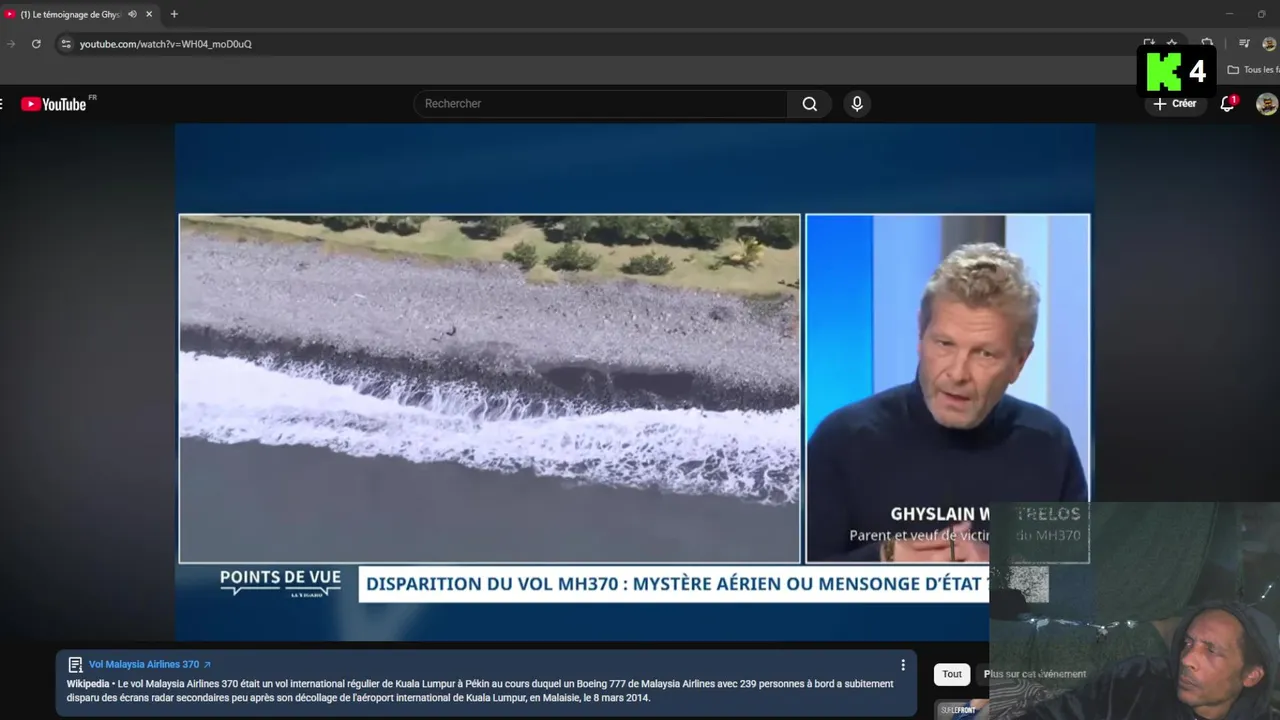Image resolution: width=1280 pixels, height=720 pixels.
Task: Select the 'Tout' filter chip
Action: (952, 674)
